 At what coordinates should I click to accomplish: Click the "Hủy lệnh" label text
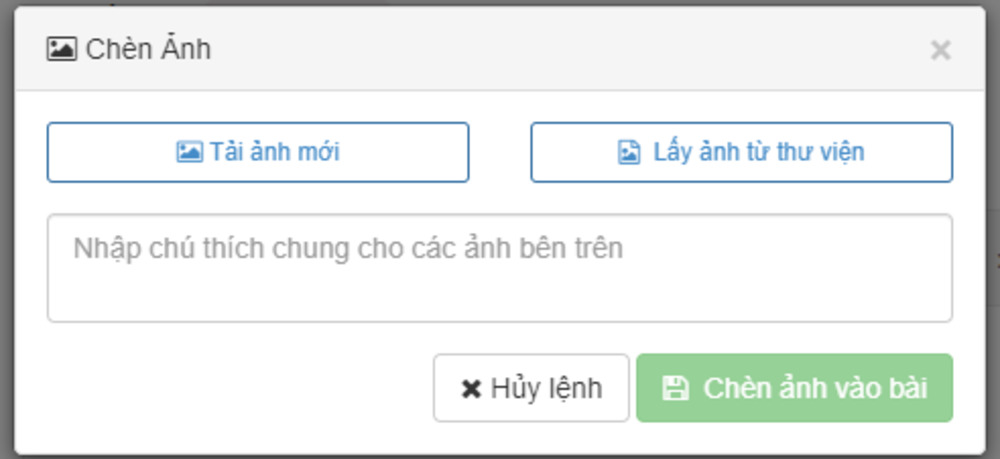click(546, 388)
